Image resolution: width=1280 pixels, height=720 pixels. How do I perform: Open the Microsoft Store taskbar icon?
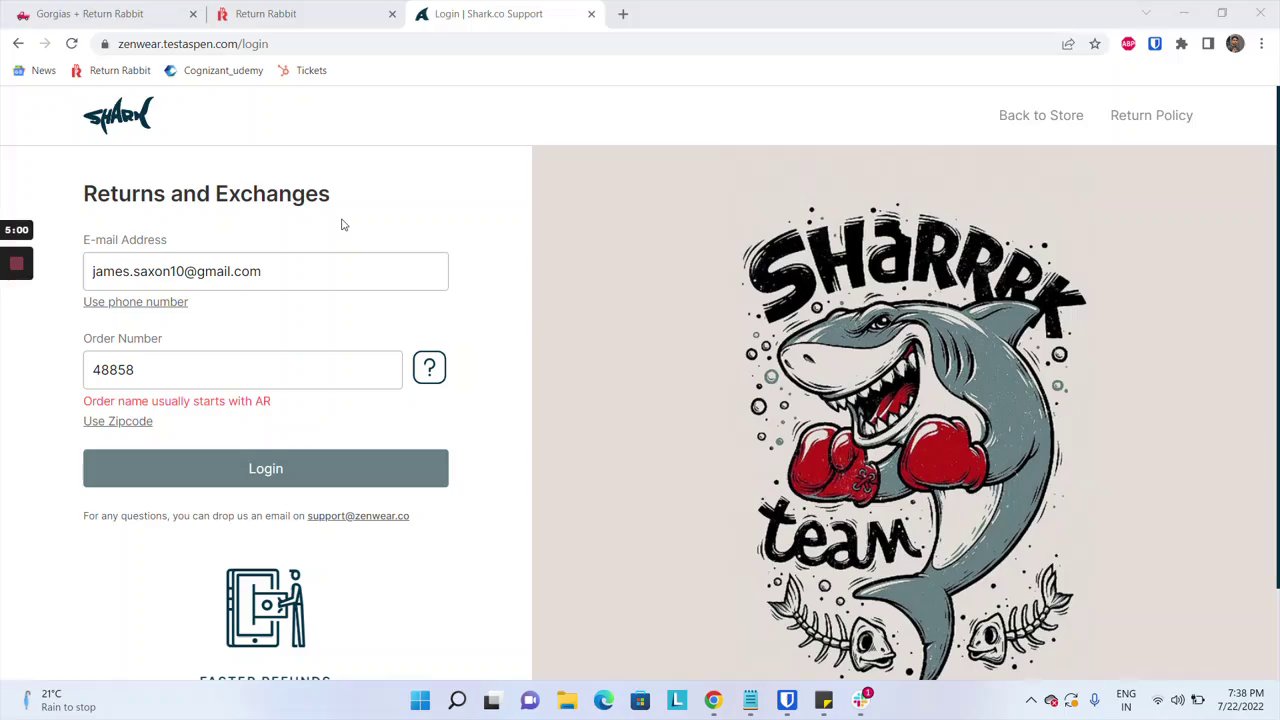[x=640, y=700]
